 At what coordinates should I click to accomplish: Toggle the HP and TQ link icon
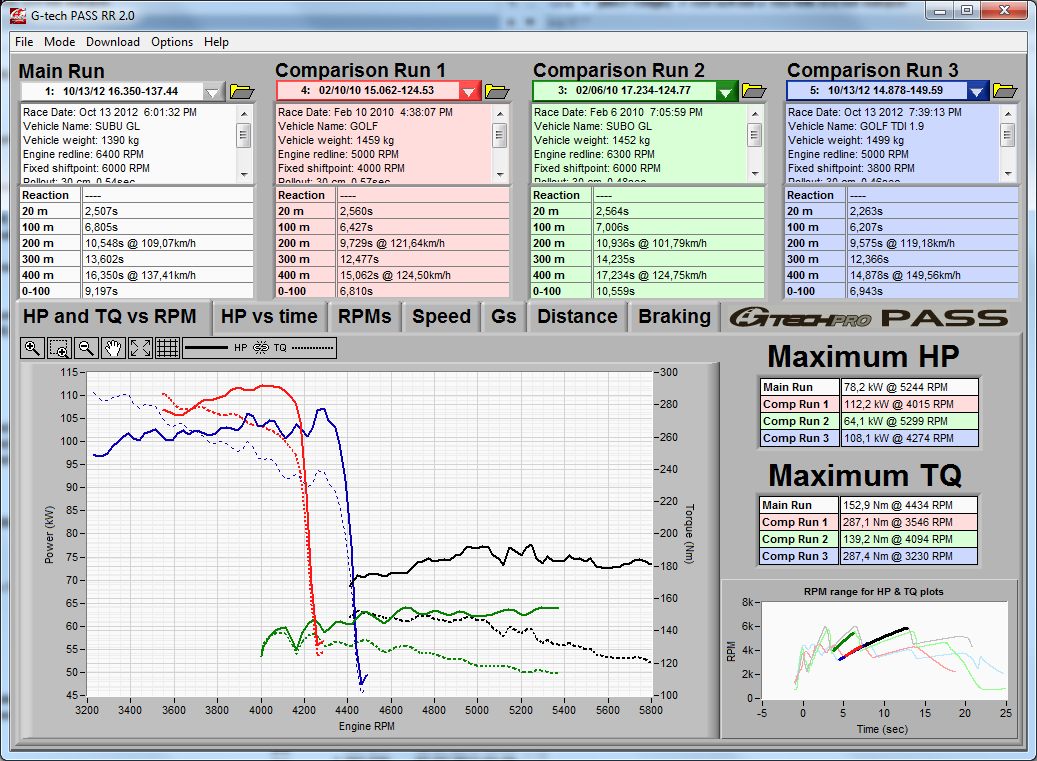point(261,348)
